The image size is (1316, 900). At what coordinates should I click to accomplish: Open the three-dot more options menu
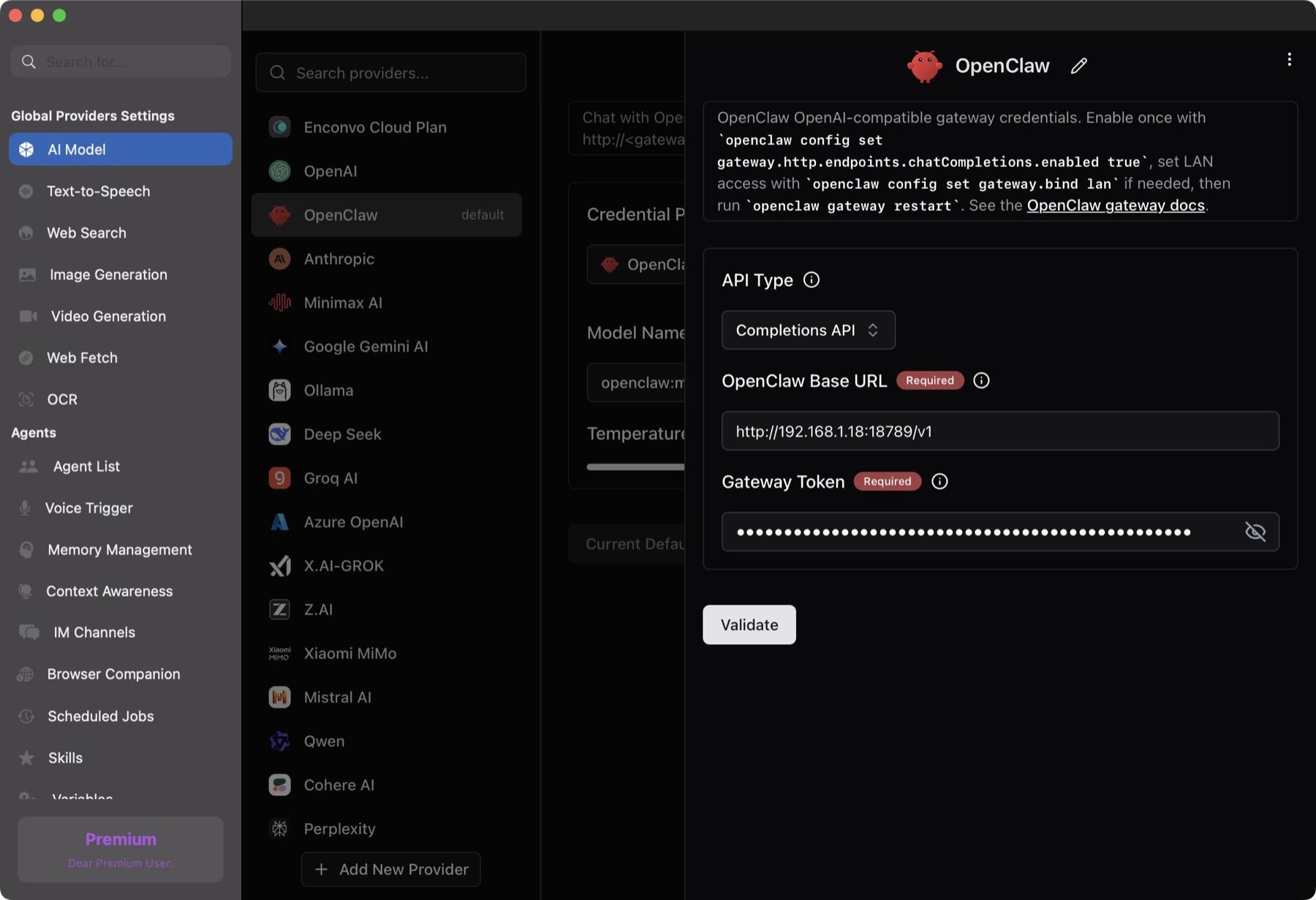(x=1289, y=59)
